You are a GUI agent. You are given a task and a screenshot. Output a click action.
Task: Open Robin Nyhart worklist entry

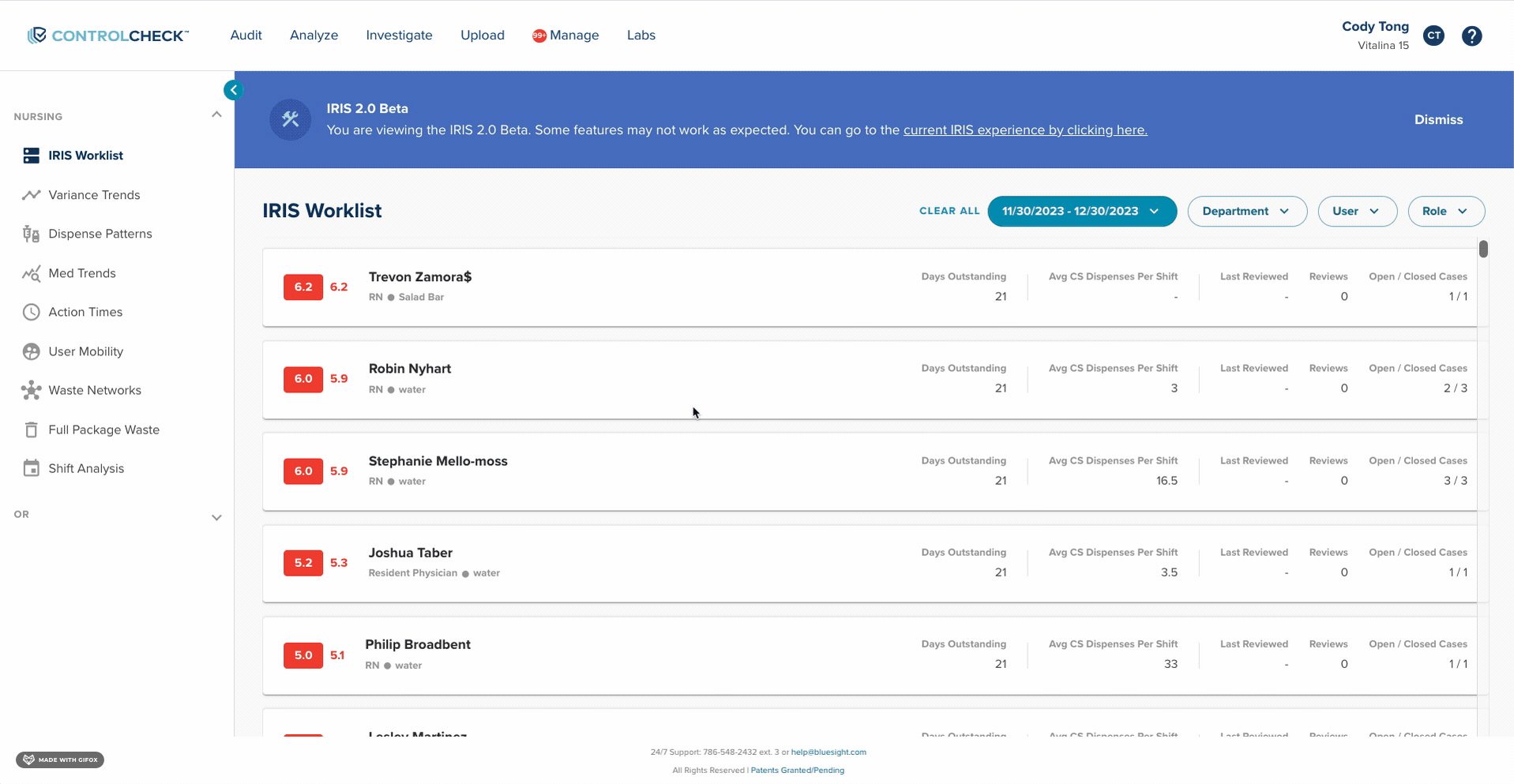[870, 380]
